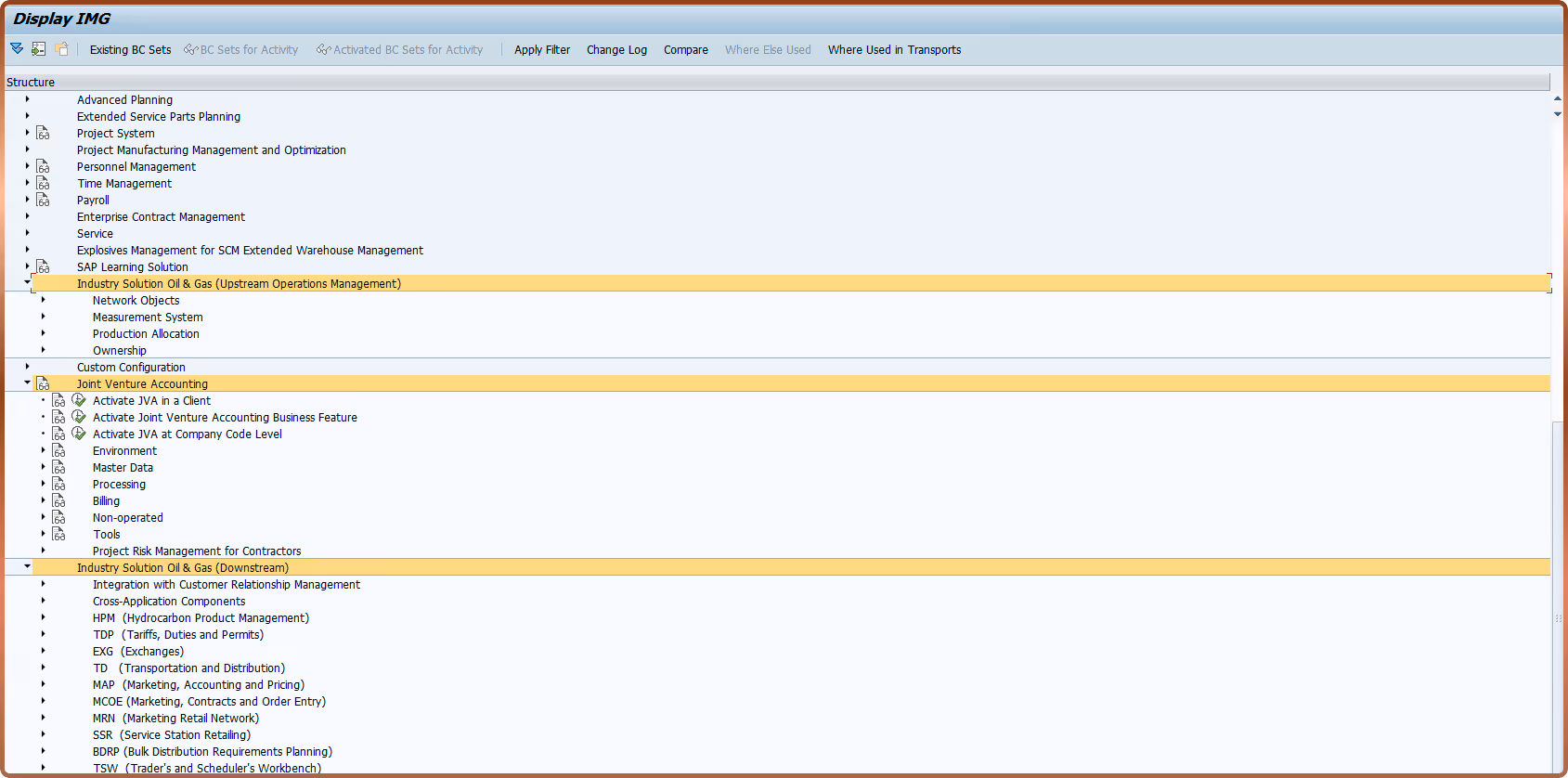Open documentation icon for Personnel Management
Image resolution: width=1568 pixels, height=778 pixels.
pos(43,167)
